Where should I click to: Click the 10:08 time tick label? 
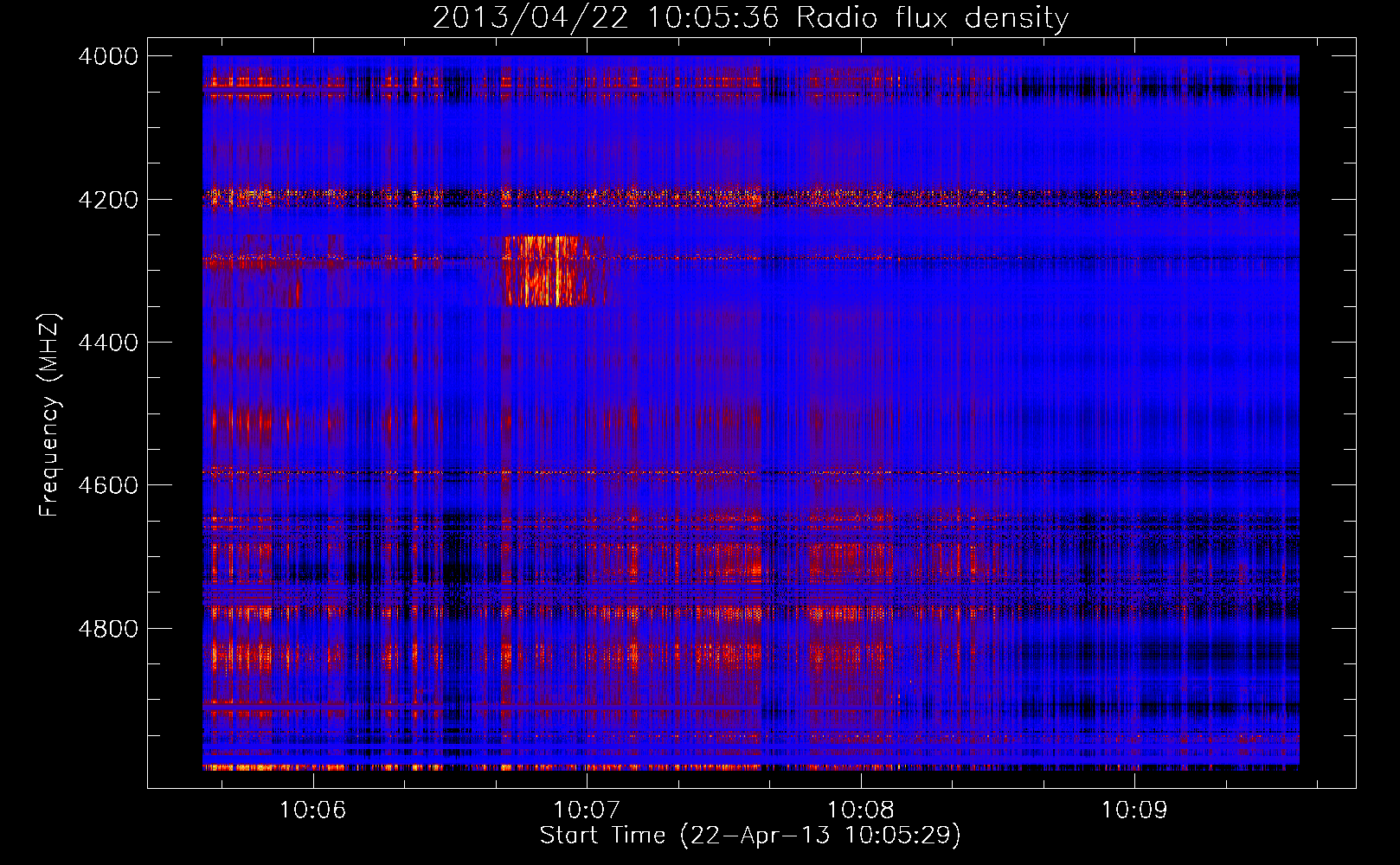tap(860, 811)
